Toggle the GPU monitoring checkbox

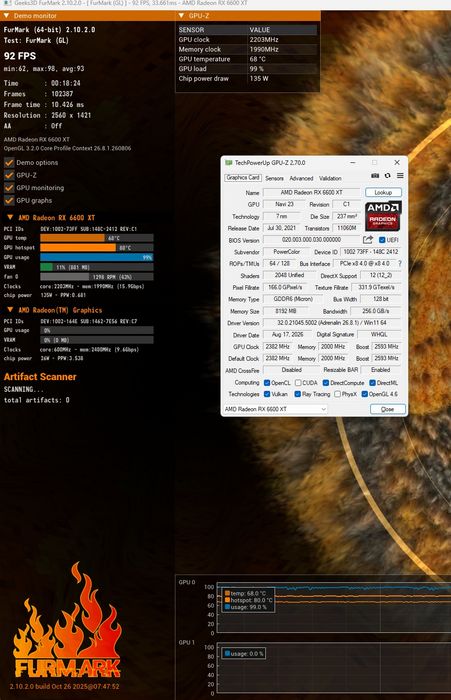pyautogui.click(x=9, y=188)
